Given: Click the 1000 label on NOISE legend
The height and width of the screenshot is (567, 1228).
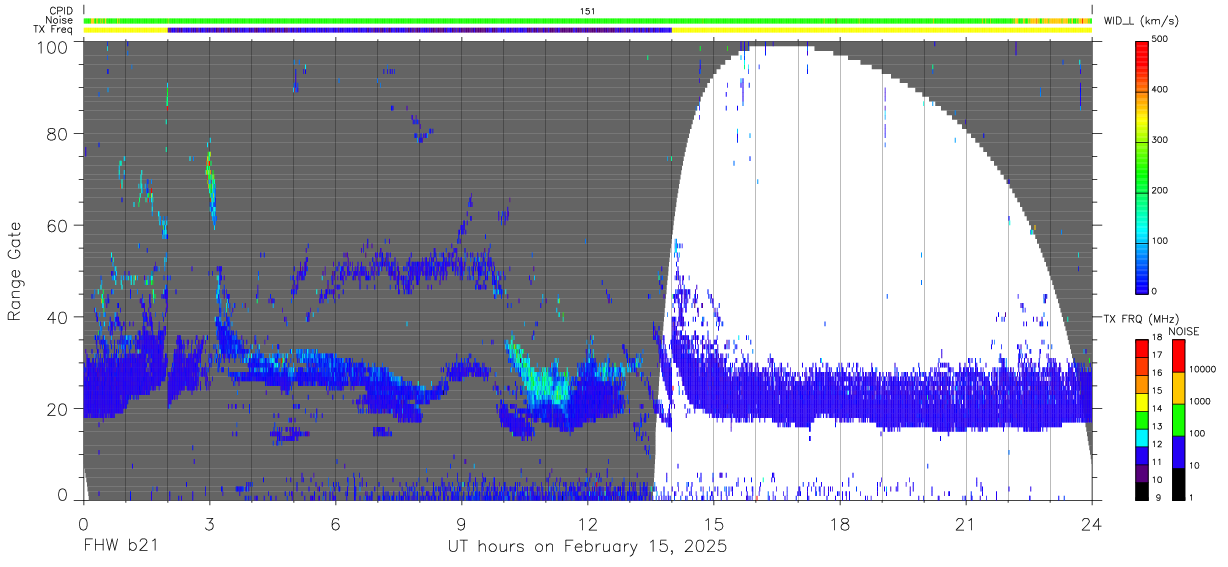Looking at the screenshot, I should coord(1200,401).
